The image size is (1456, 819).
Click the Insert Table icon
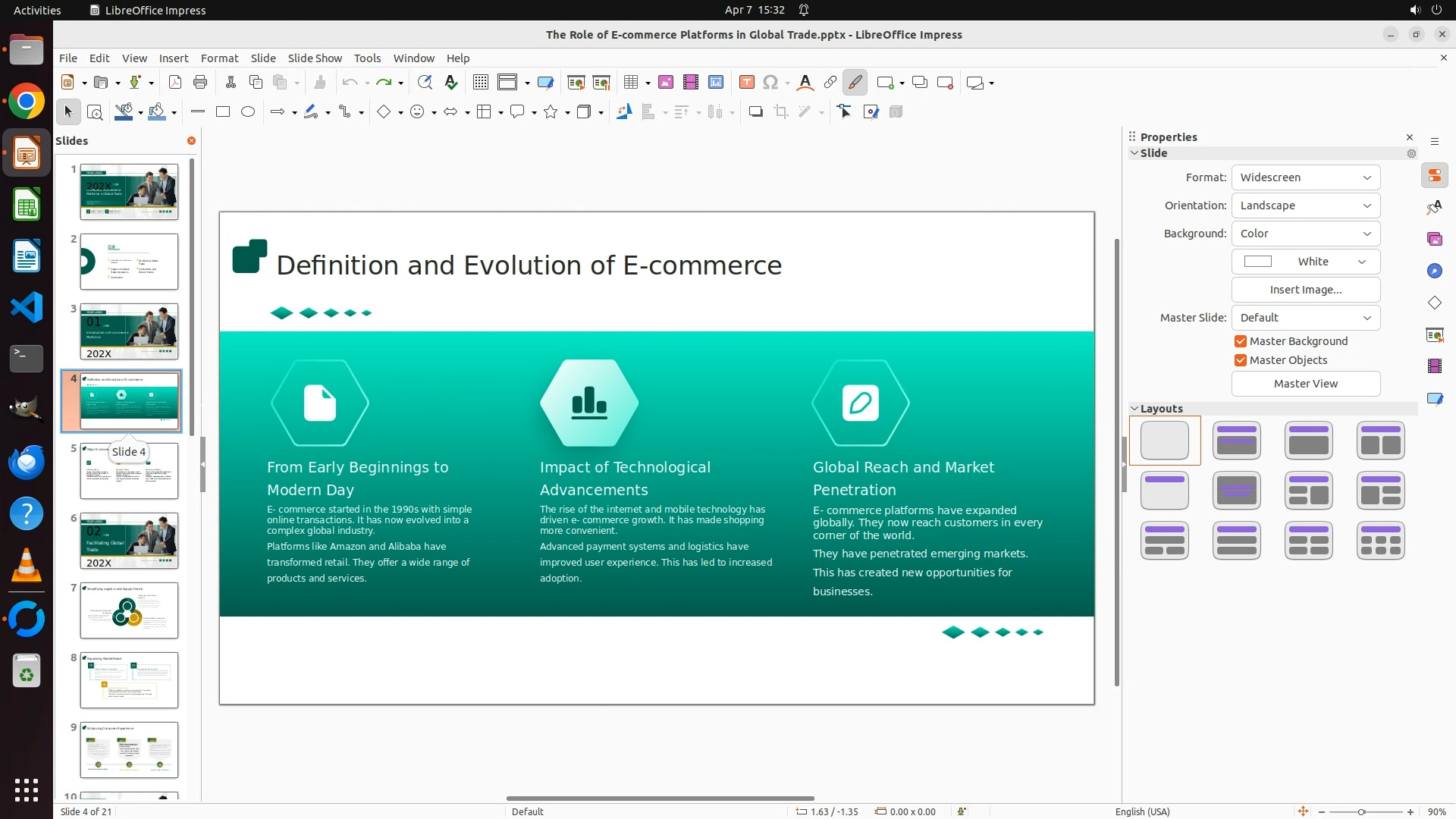click(631, 83)
